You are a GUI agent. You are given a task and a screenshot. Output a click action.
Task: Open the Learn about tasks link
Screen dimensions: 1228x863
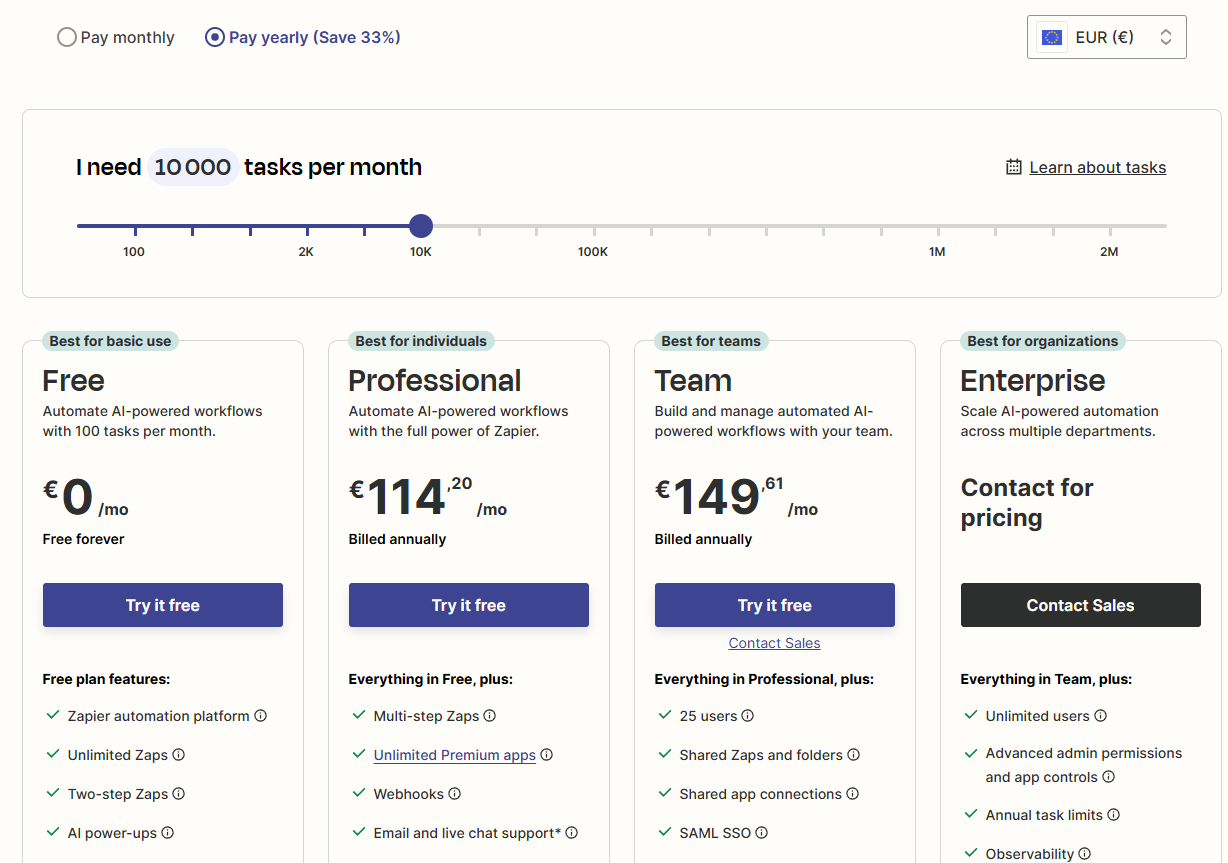[1097, 166]
